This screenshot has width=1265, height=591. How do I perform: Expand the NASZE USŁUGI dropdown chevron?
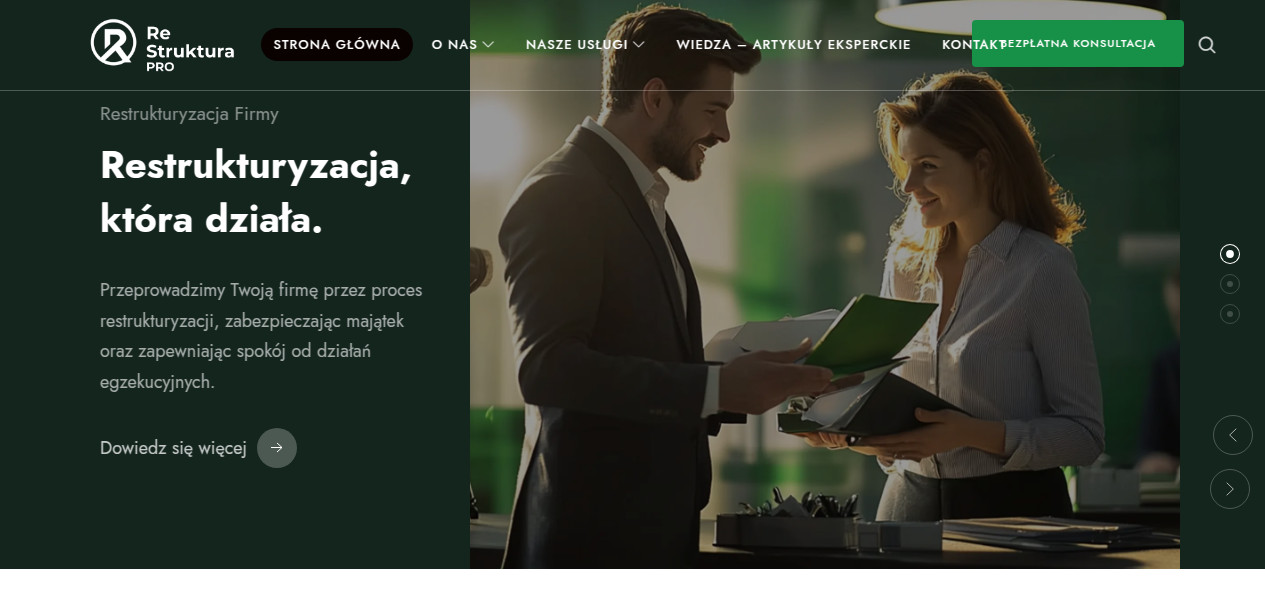coord(639,45)
